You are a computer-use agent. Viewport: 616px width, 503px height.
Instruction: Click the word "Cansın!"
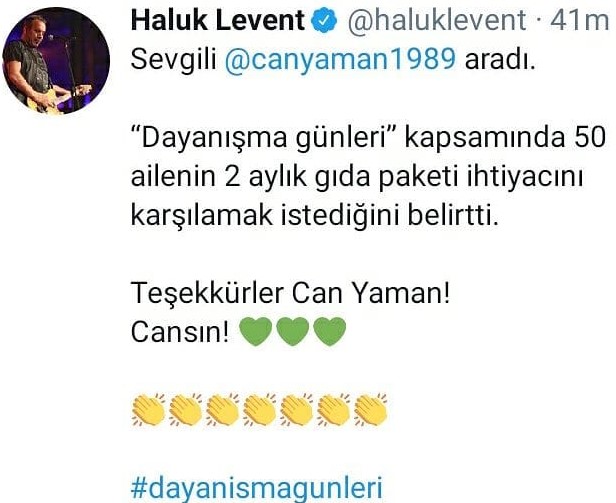point(180,332)
